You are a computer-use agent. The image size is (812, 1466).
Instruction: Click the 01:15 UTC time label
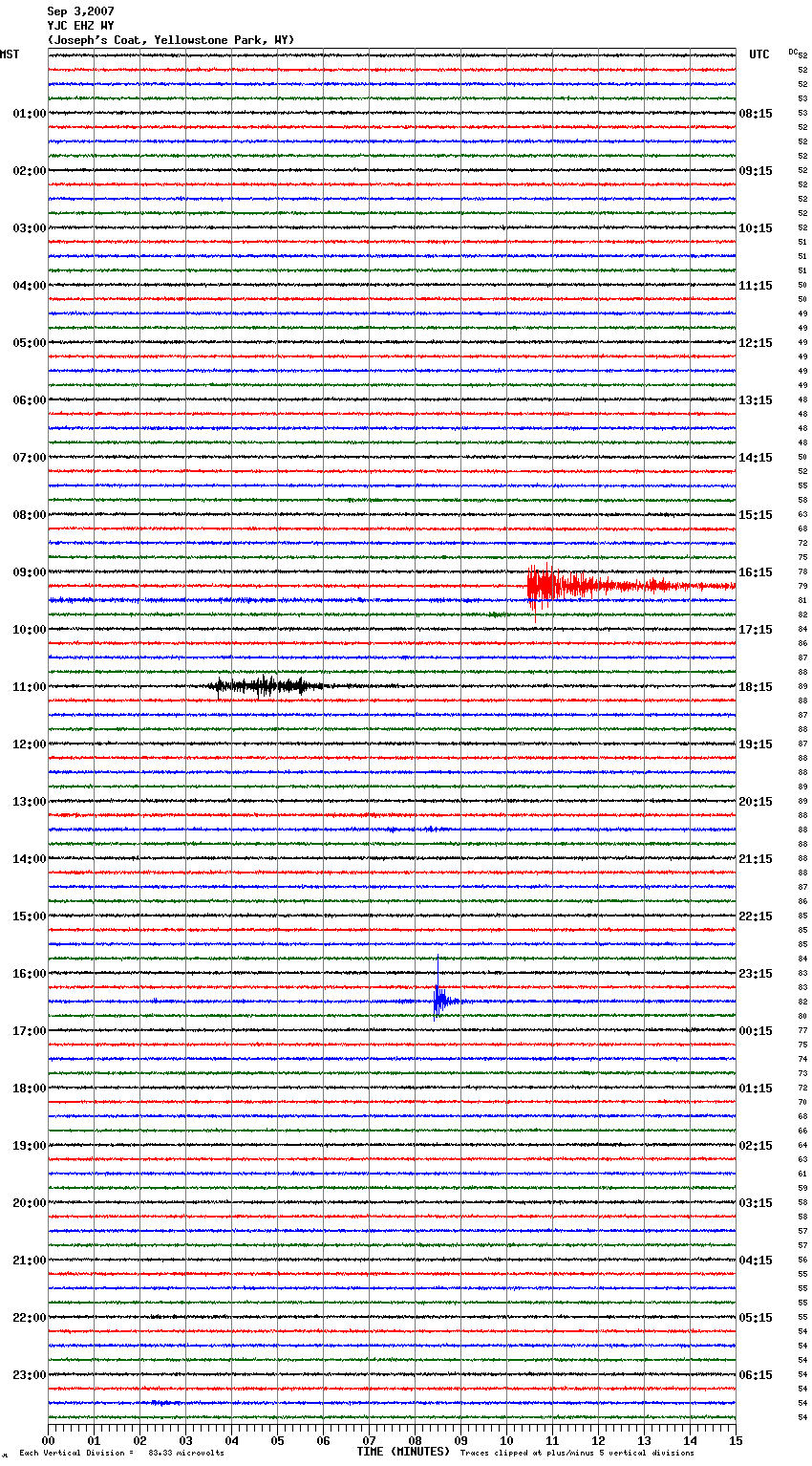pos(756,1089)
